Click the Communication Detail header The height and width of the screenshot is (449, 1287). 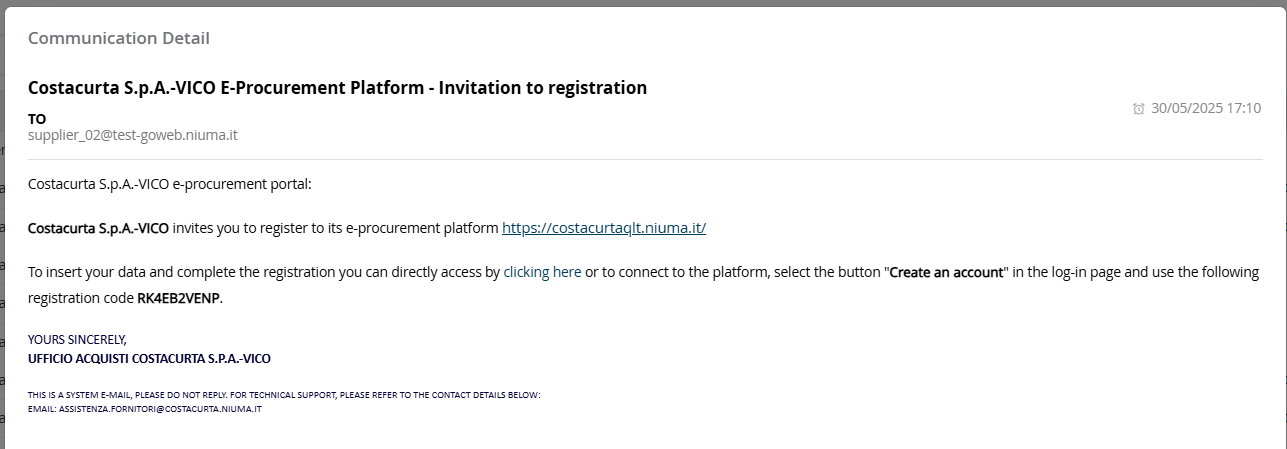119,38
